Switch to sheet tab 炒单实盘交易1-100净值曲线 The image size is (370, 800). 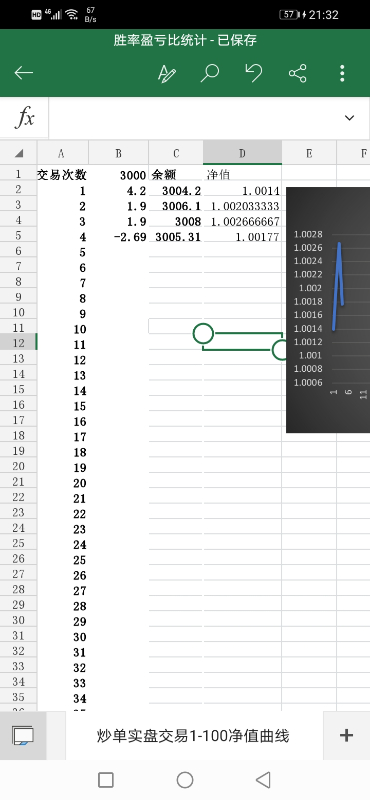click(x=193, y=736)
